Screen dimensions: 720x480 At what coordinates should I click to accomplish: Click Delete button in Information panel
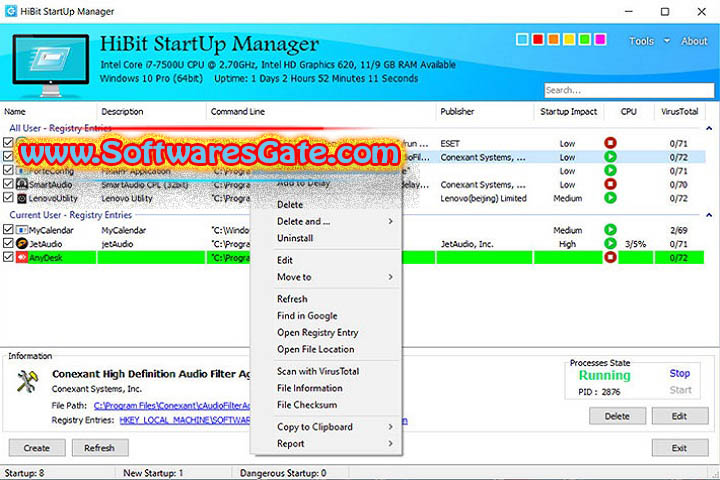[617, 416]
